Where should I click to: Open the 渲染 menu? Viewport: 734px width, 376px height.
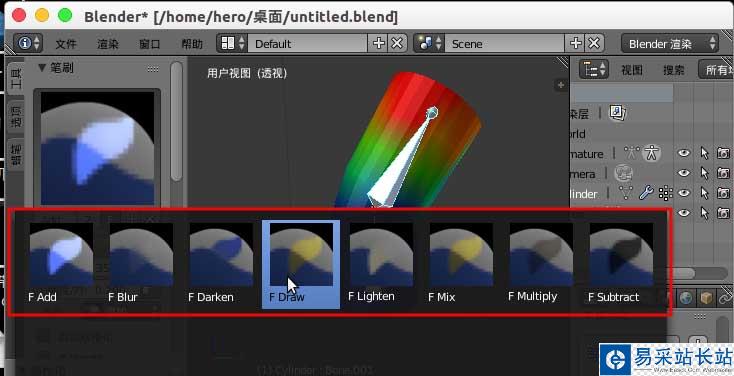108,44
